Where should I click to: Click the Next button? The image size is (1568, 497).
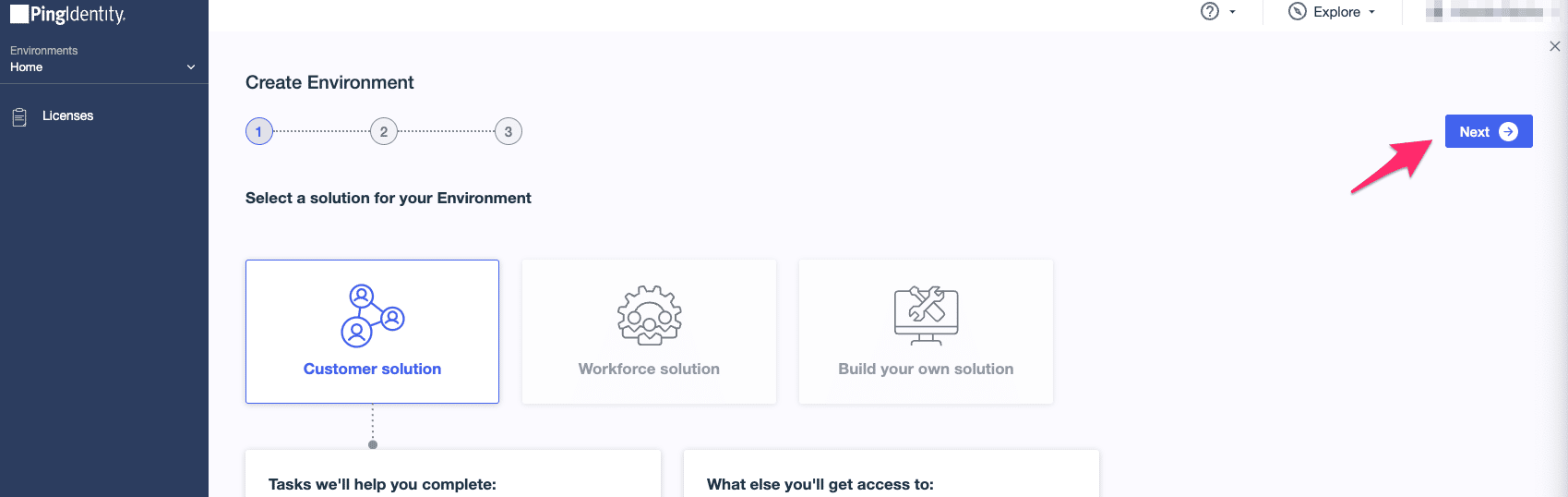point(1489,131)
